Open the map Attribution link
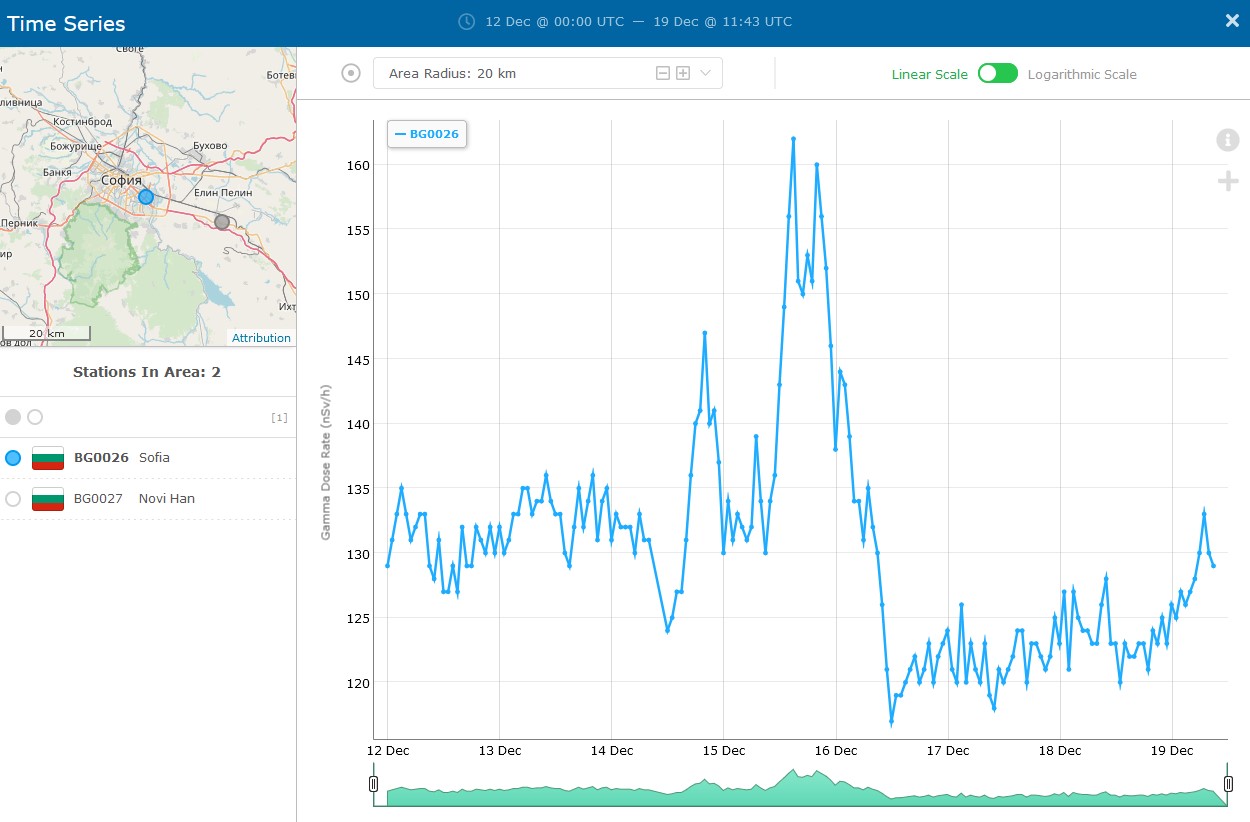 pos(261,338)
